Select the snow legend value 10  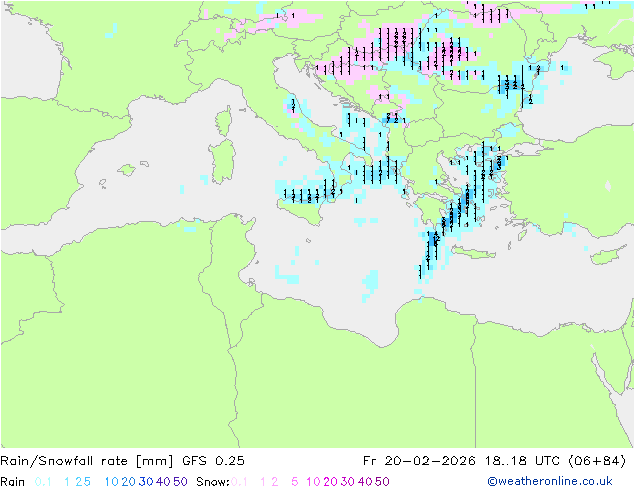(313, 482)
